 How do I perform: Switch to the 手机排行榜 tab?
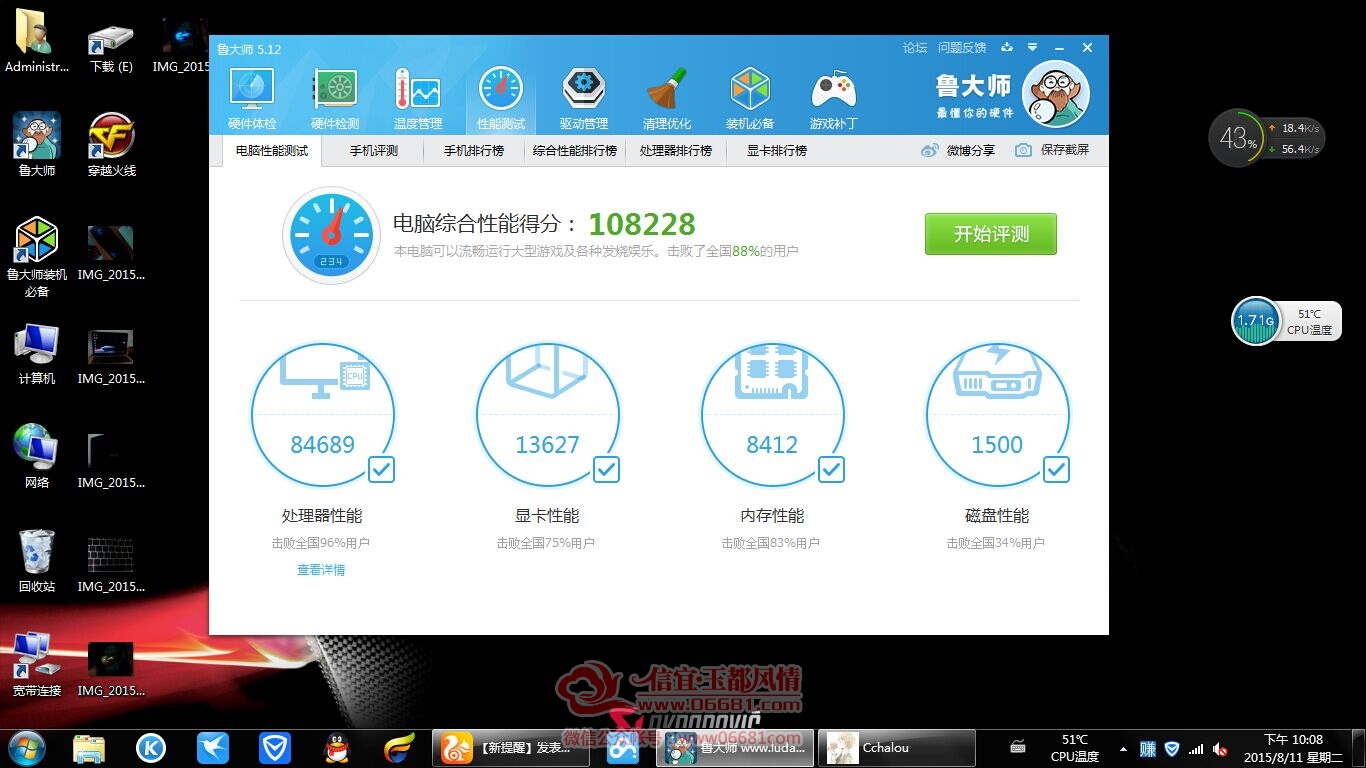(474, 151)
